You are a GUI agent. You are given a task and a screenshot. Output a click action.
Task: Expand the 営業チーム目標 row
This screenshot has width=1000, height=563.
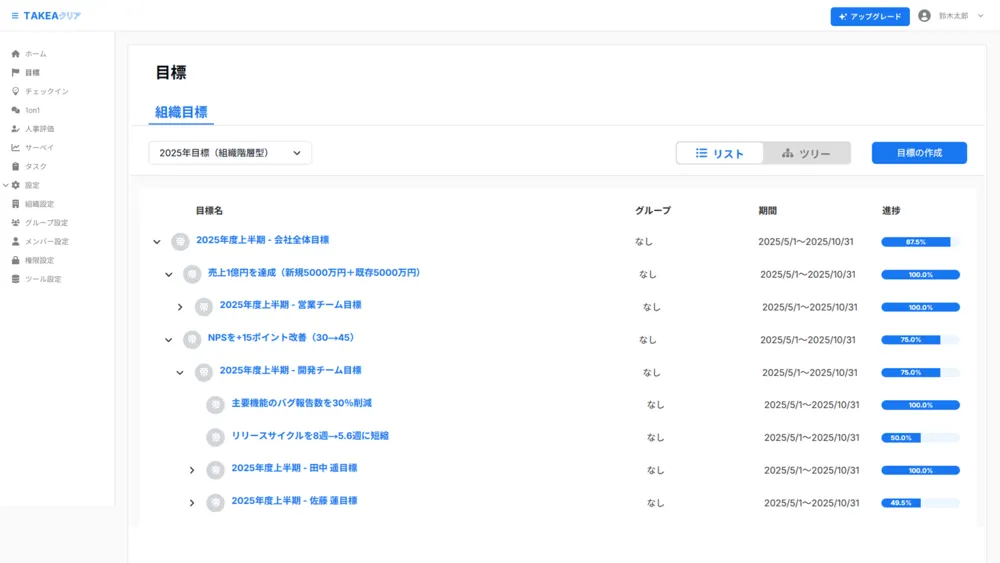pyautogui.click(x=180, y=307)
